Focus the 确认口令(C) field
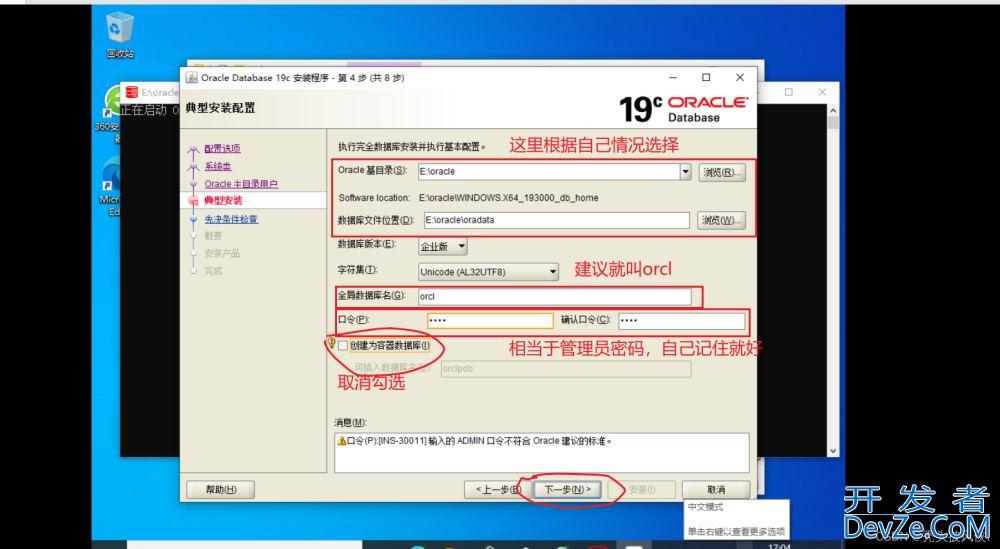 (x=681, y=320)
